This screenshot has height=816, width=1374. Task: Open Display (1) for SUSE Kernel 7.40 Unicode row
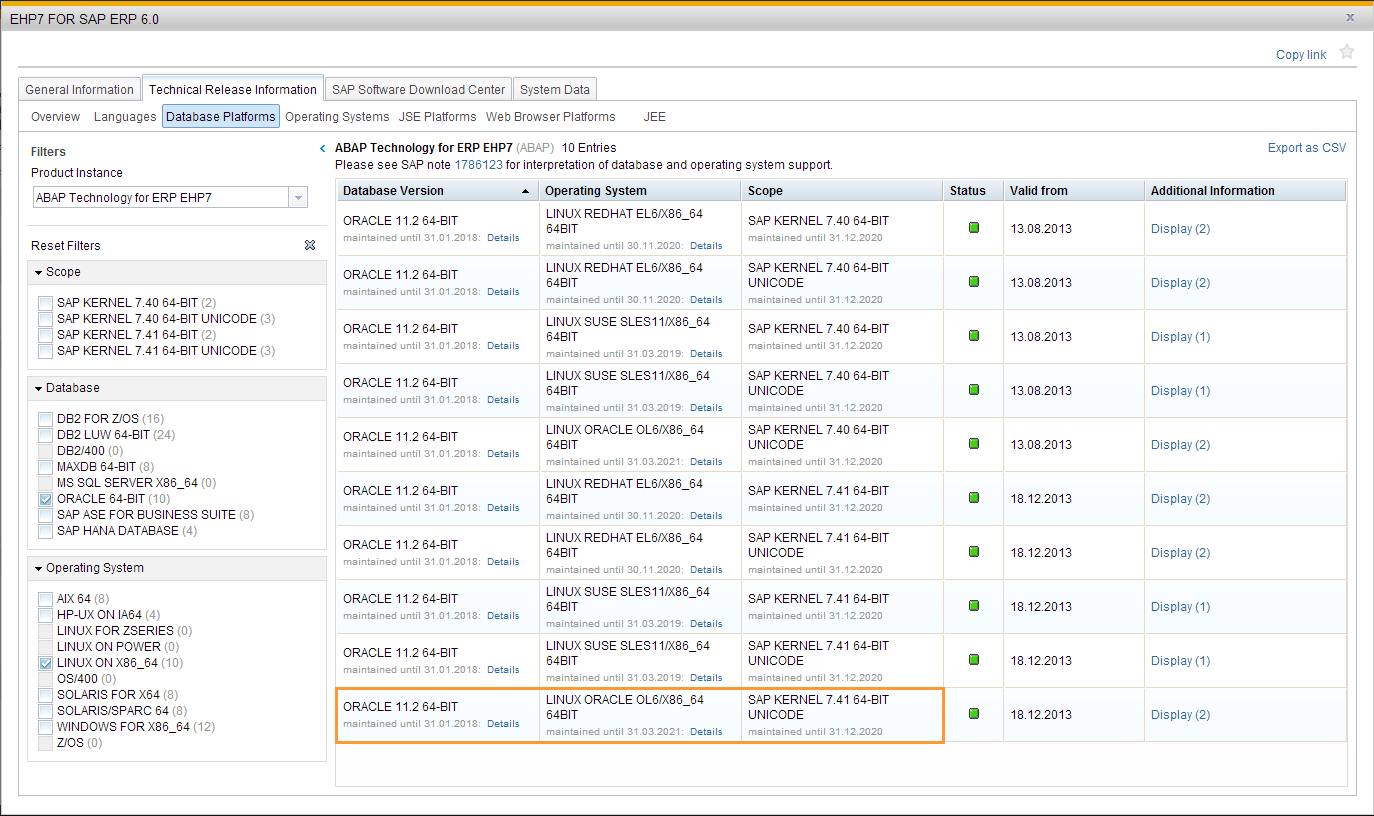coord(1180,391)
